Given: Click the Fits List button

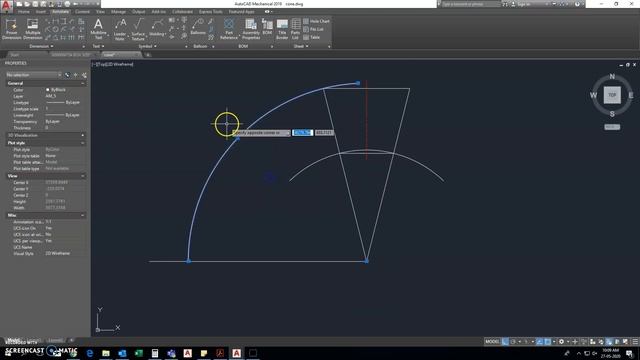Looking at the screenshot, I should click(313, 29).
